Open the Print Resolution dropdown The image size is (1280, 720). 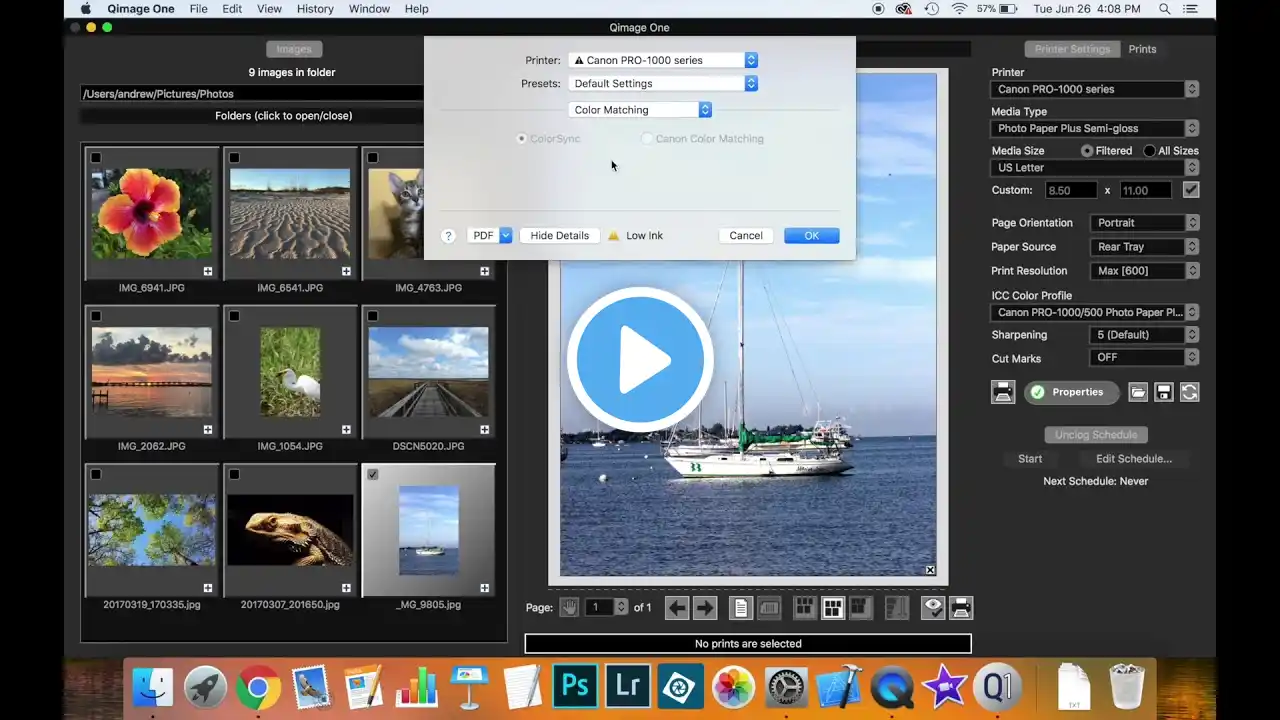pyautogui.click(x=1143, y=271)
